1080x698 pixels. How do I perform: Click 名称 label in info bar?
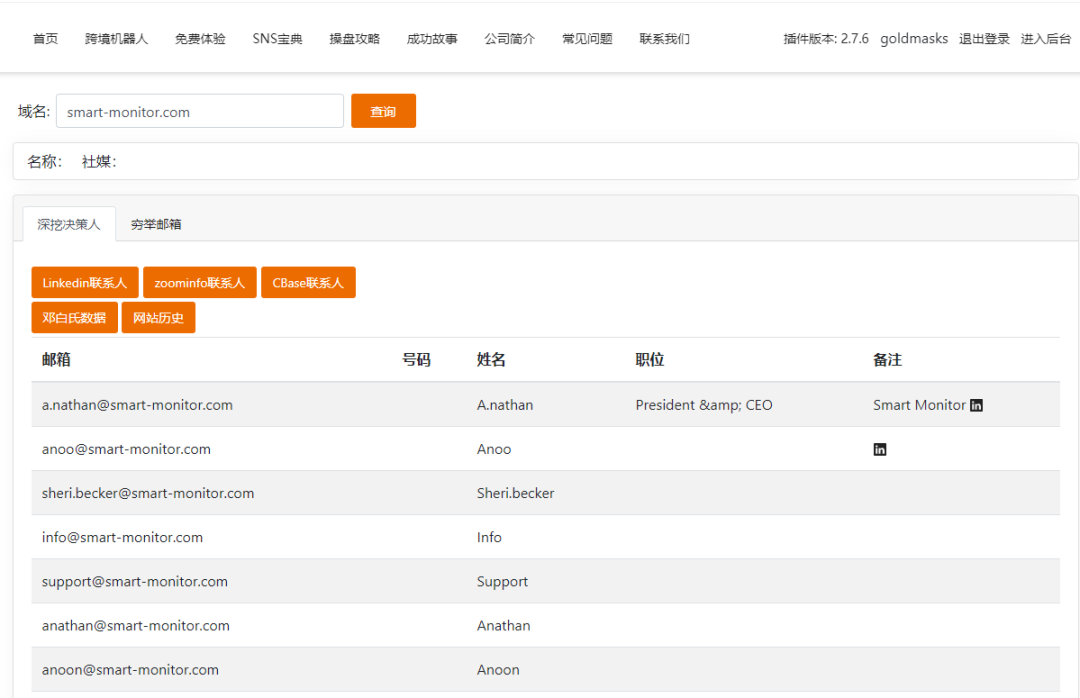pyautogui.click(x=44, y=161)
